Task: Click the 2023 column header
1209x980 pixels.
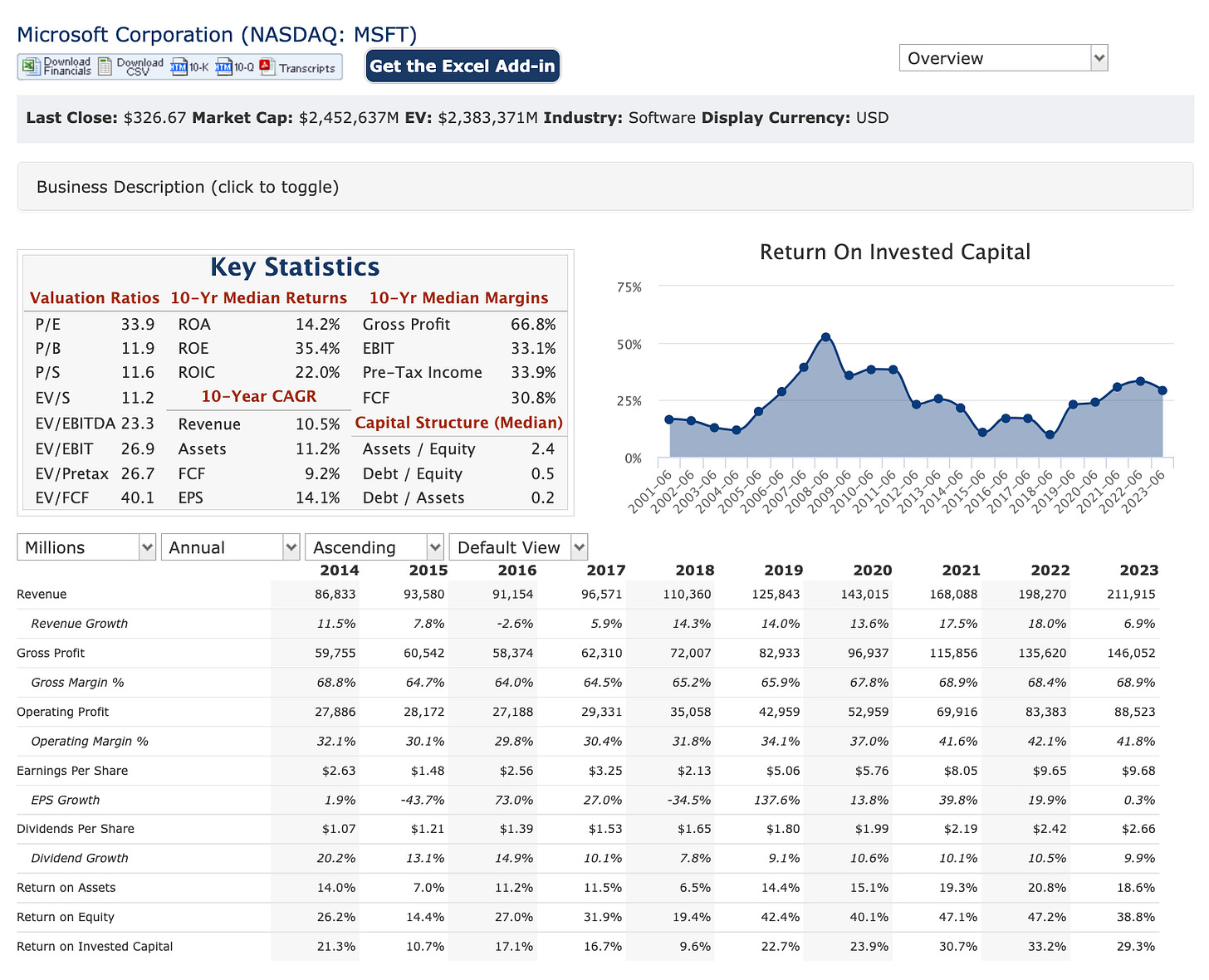Action: pos(1139,571)
